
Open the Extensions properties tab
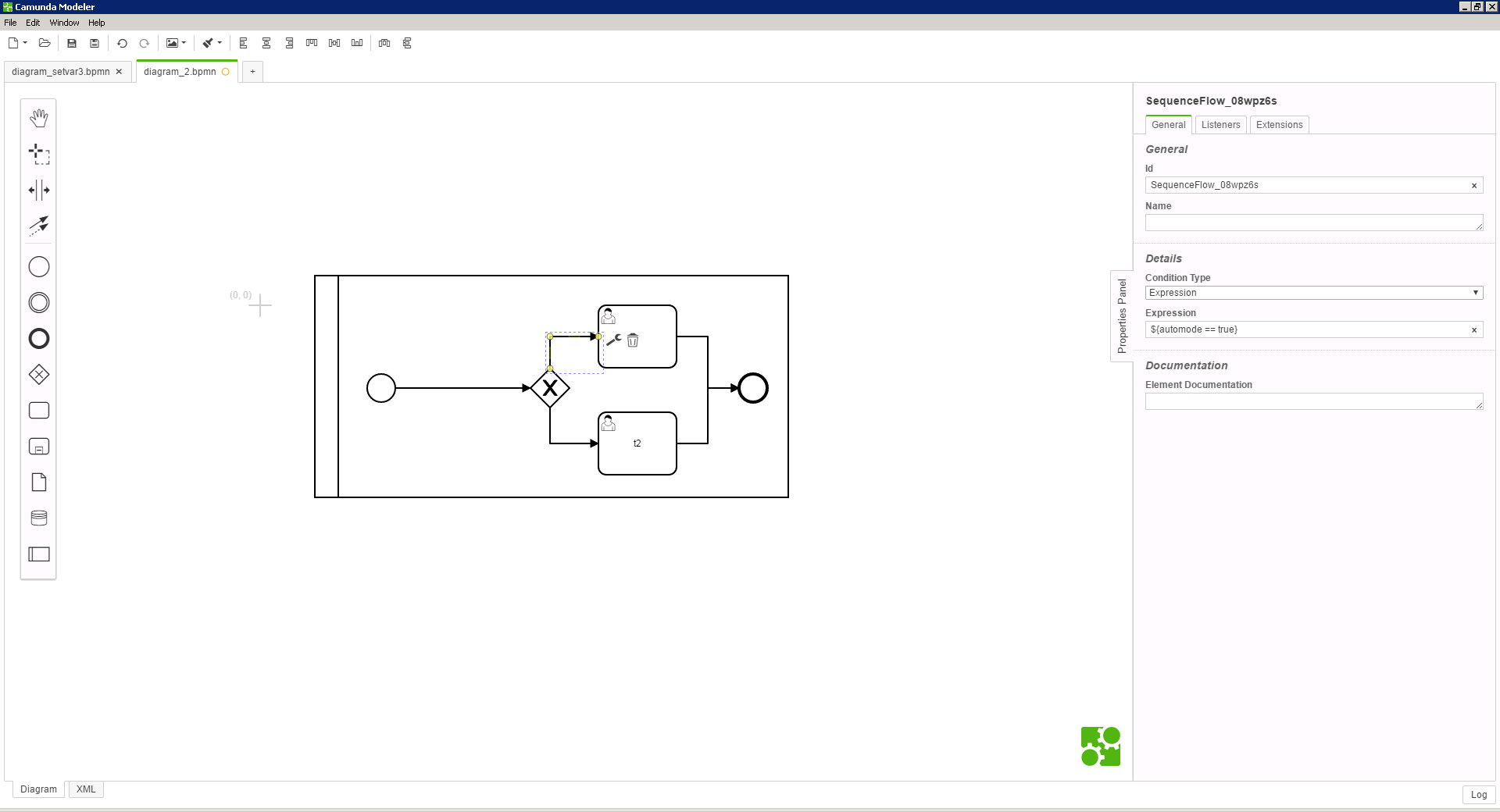pyautogui.click(x=1279, y=125)
